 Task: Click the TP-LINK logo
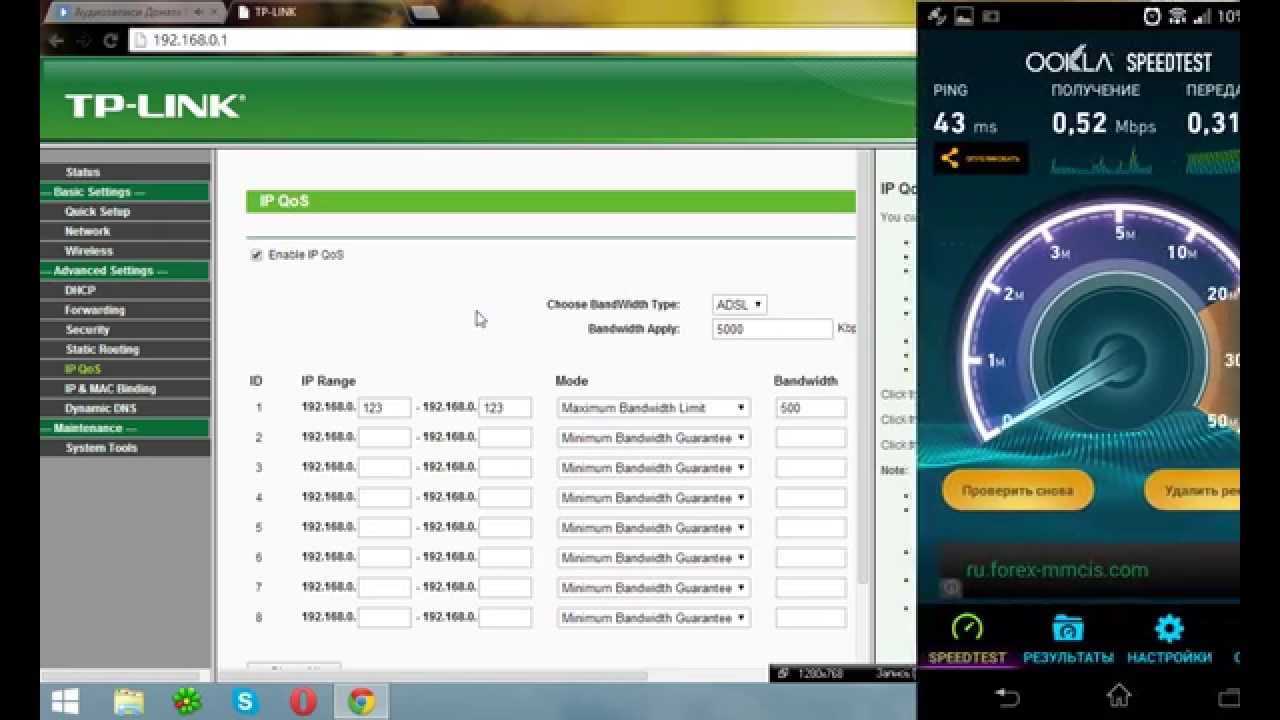pyautogui.click(x=155, y=105)
